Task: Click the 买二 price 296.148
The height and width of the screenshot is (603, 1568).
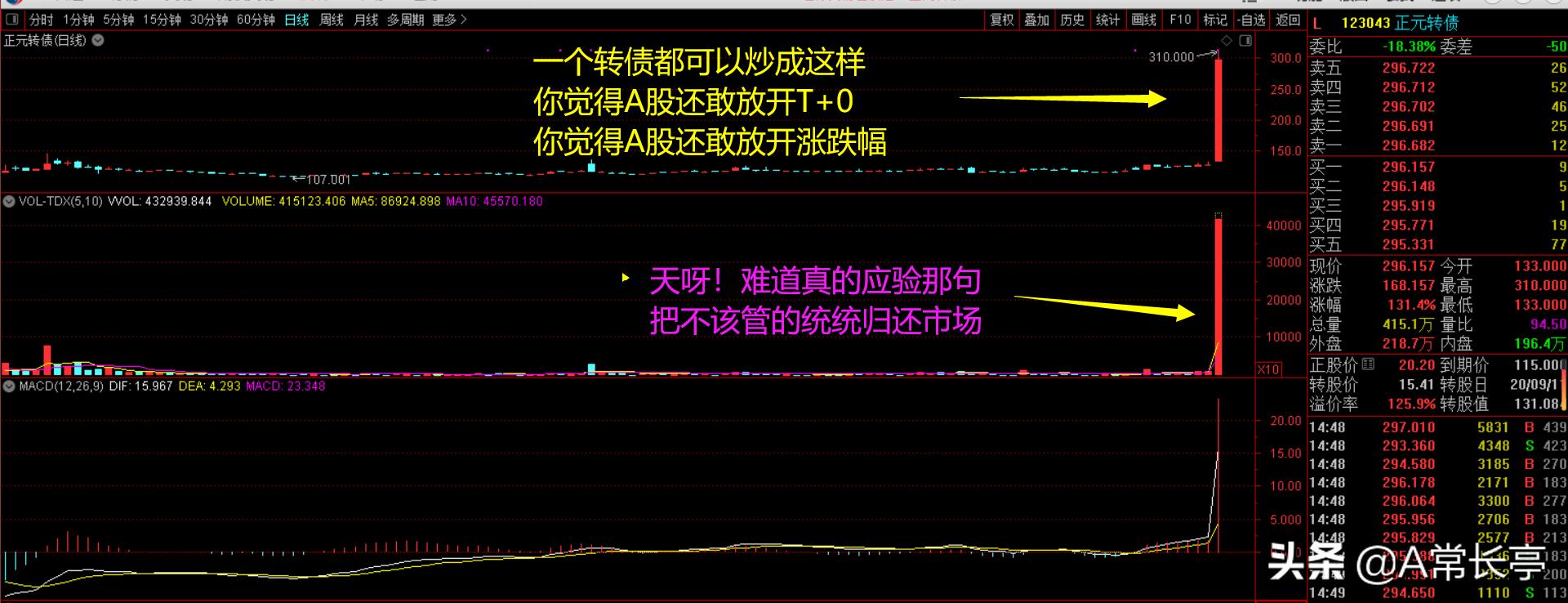Action: (1408, 186)
